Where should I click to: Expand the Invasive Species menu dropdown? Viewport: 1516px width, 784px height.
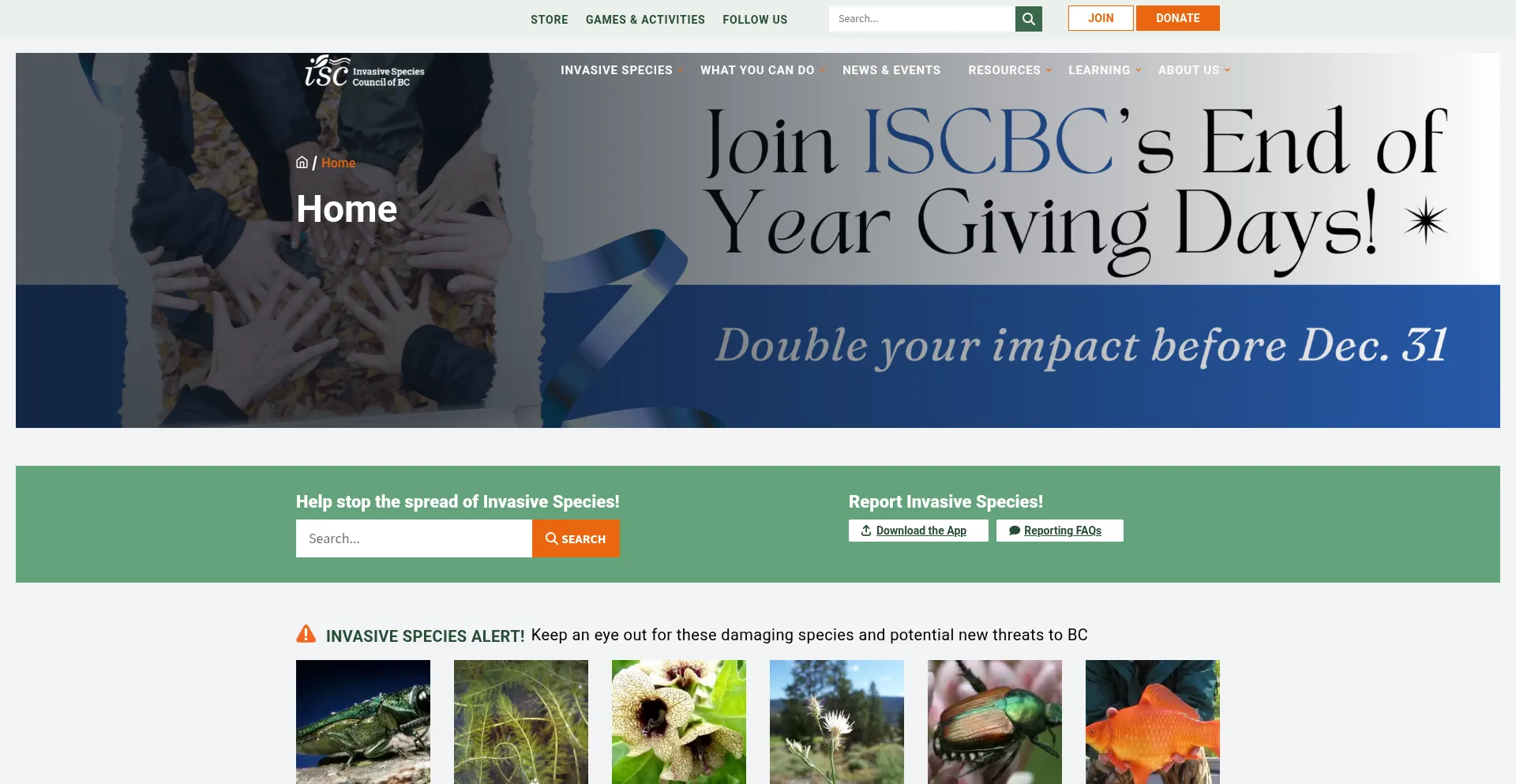pos(621,70)
